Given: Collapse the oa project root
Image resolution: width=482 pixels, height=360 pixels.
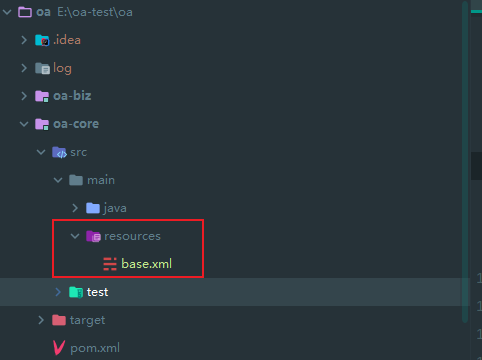Looking at the screenshot, I should [x=7, y=12].
